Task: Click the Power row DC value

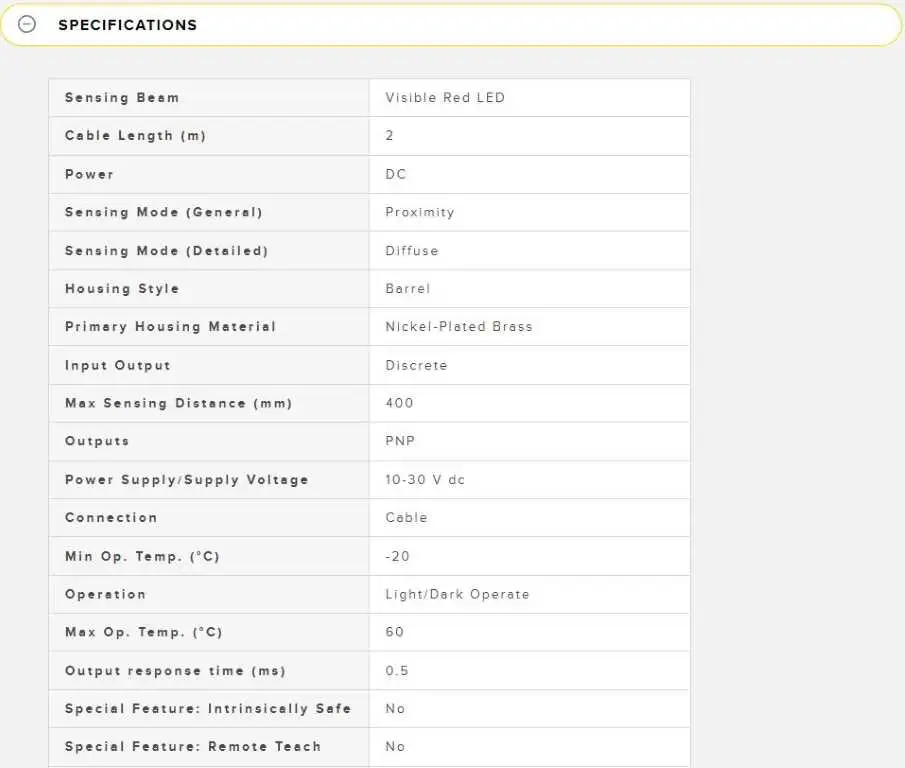Action: (x=396, y=174)
